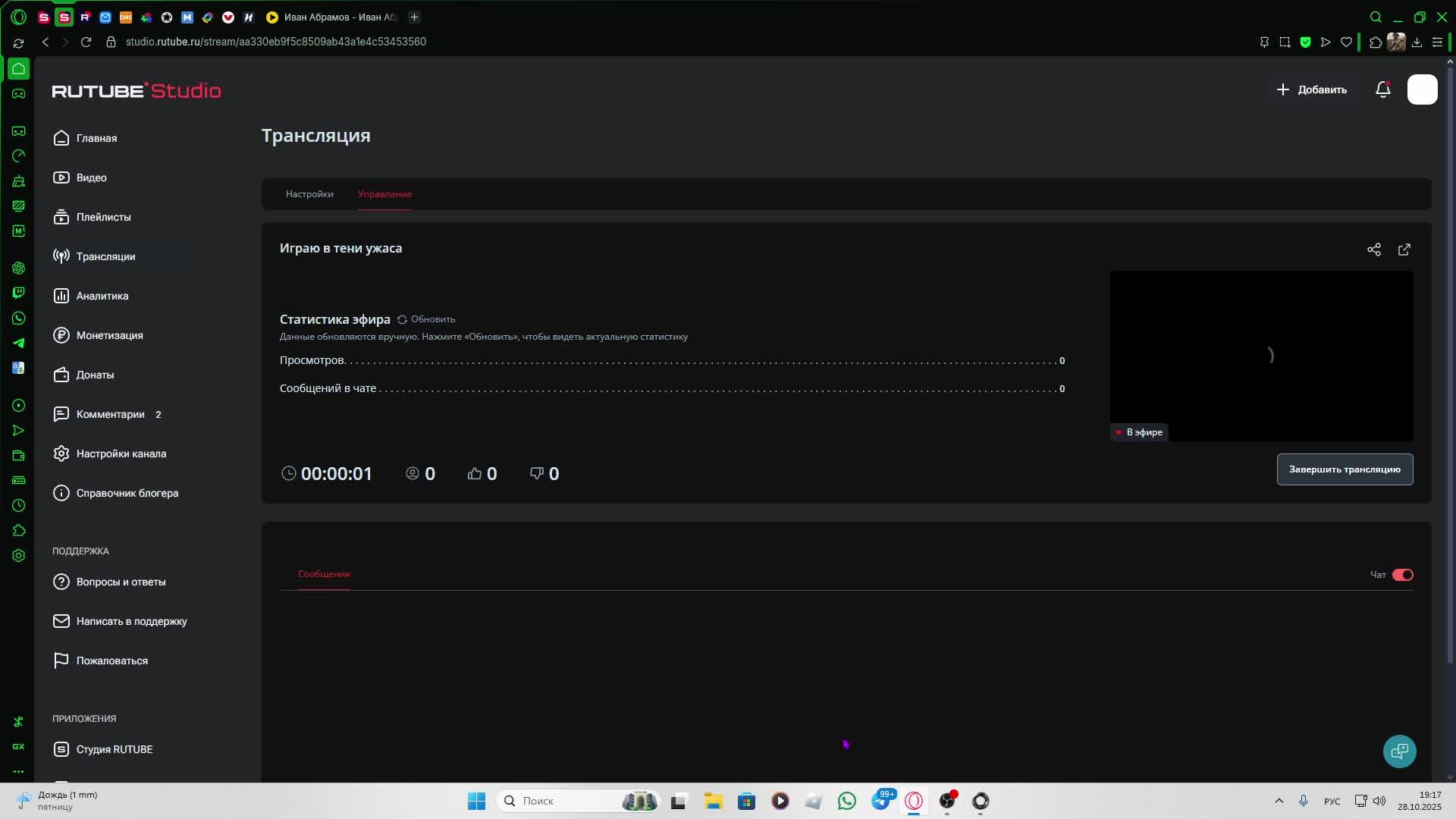Switch to the Настройки tab
The width and height of the screenshot is (1456, 819).
pyautogui.click(x=309, y=194)
